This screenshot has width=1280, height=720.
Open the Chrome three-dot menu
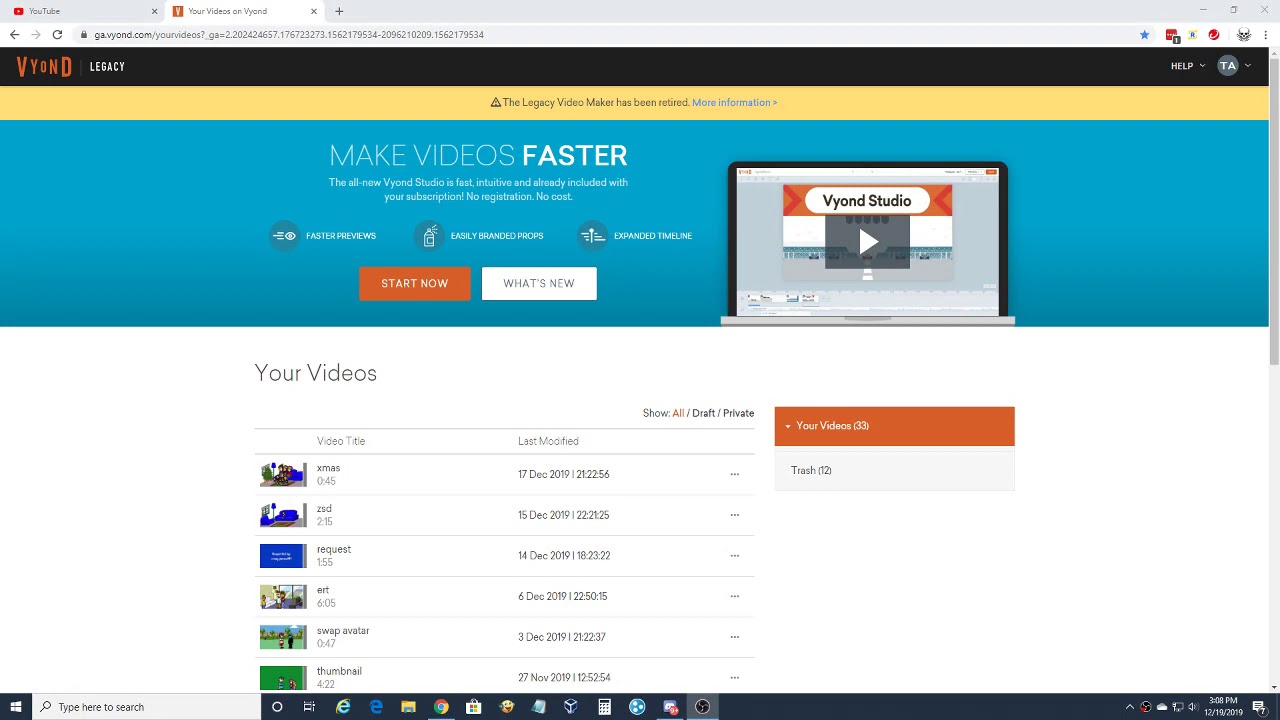(x=1265, y=35)
